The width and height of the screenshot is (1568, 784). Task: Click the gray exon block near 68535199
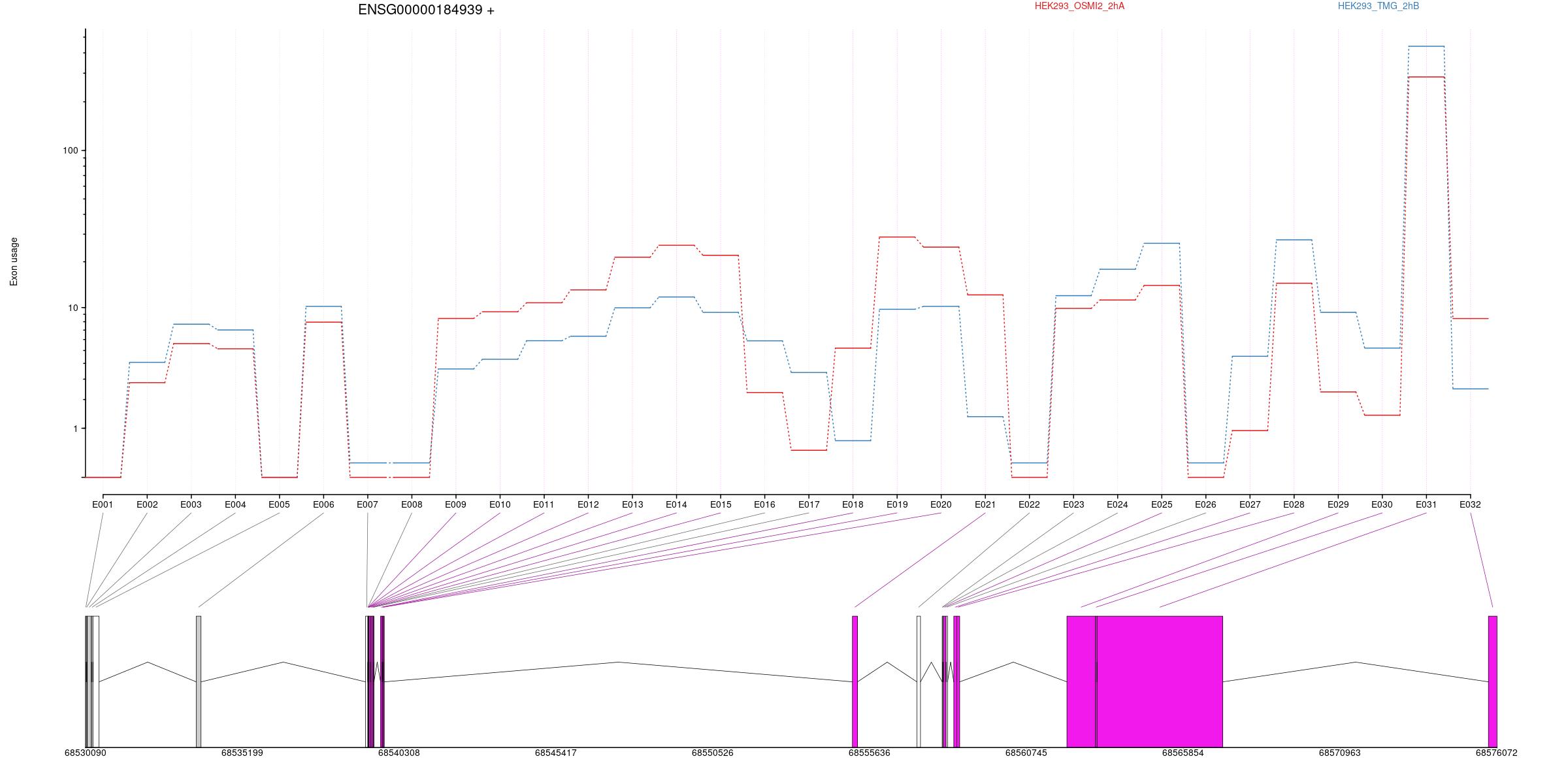coord(199,681)
